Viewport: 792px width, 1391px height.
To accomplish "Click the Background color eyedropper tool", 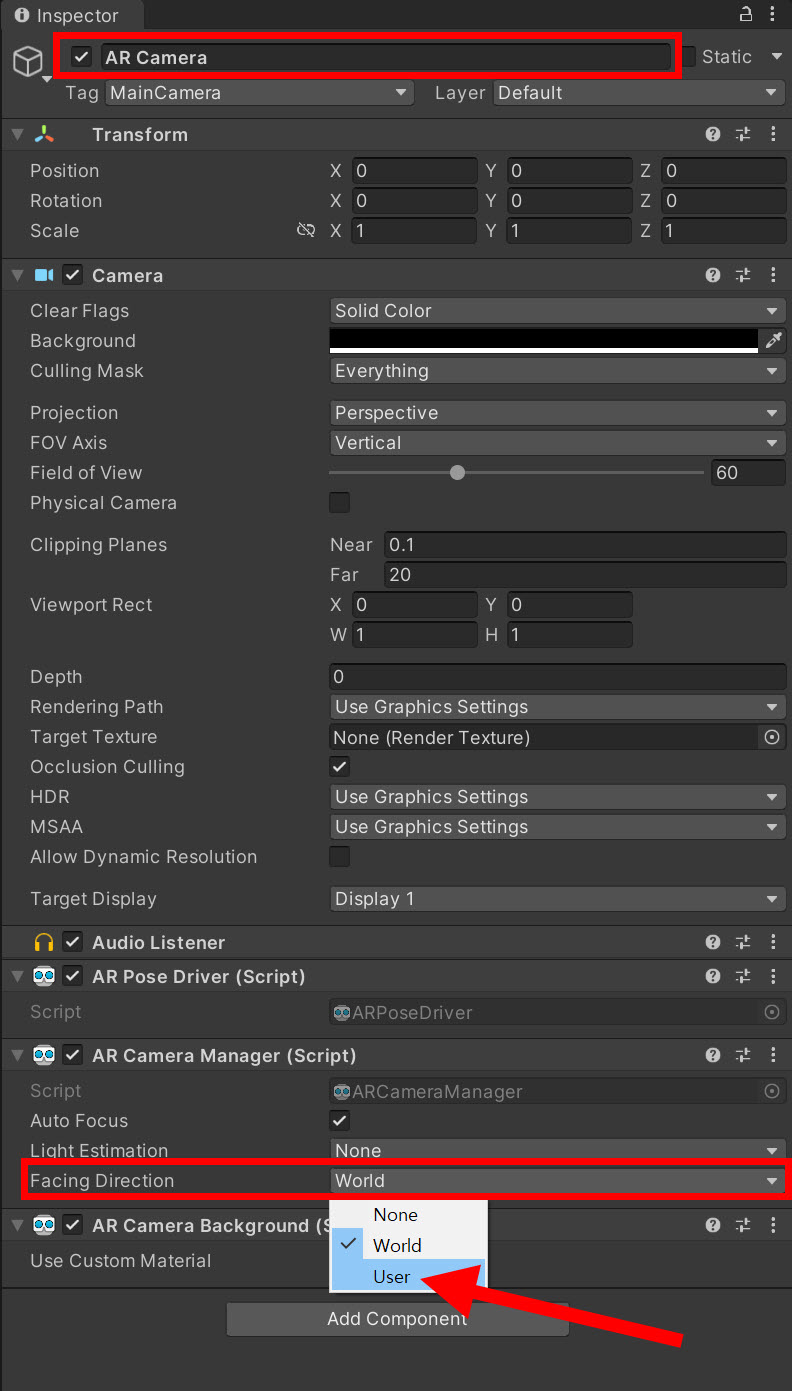I will click(x=773, y=341).
